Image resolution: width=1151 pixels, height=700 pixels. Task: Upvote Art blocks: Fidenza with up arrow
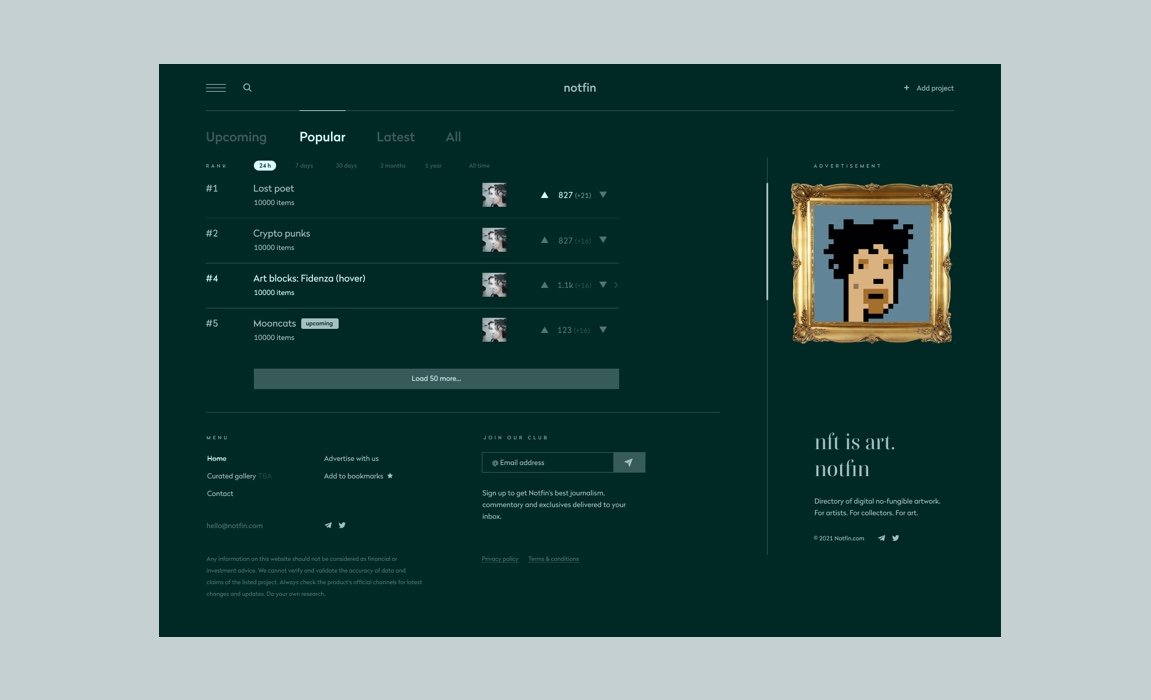click(544, 285)
